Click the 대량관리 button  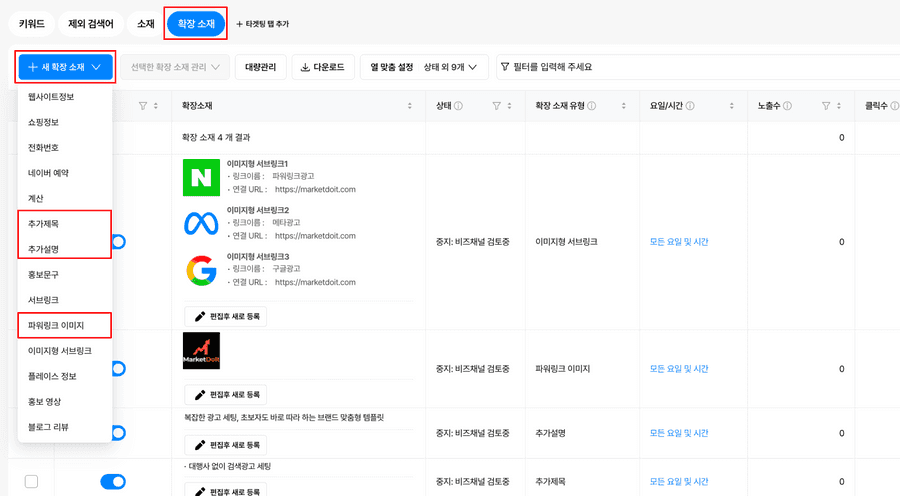pyautogui.click(x=261, y=67)
